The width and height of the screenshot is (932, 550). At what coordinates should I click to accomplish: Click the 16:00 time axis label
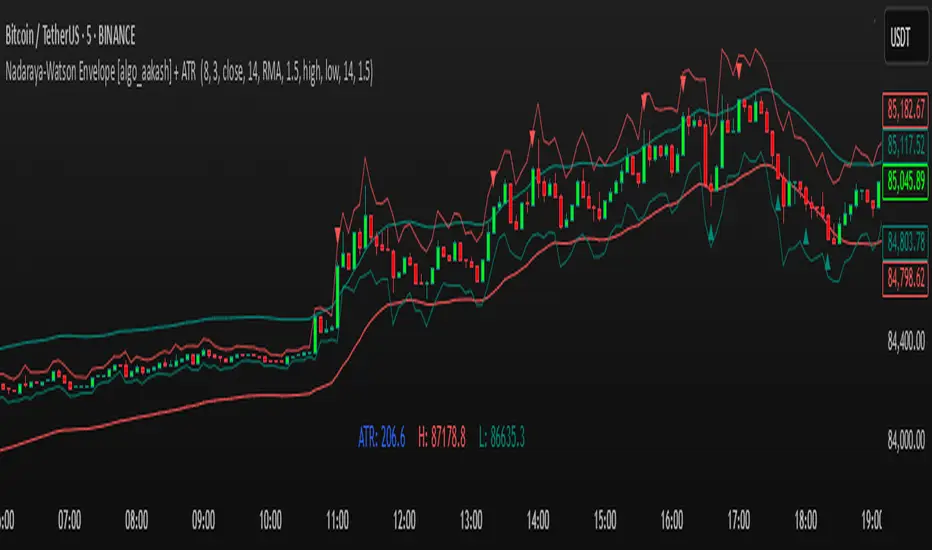coord(672,520)
